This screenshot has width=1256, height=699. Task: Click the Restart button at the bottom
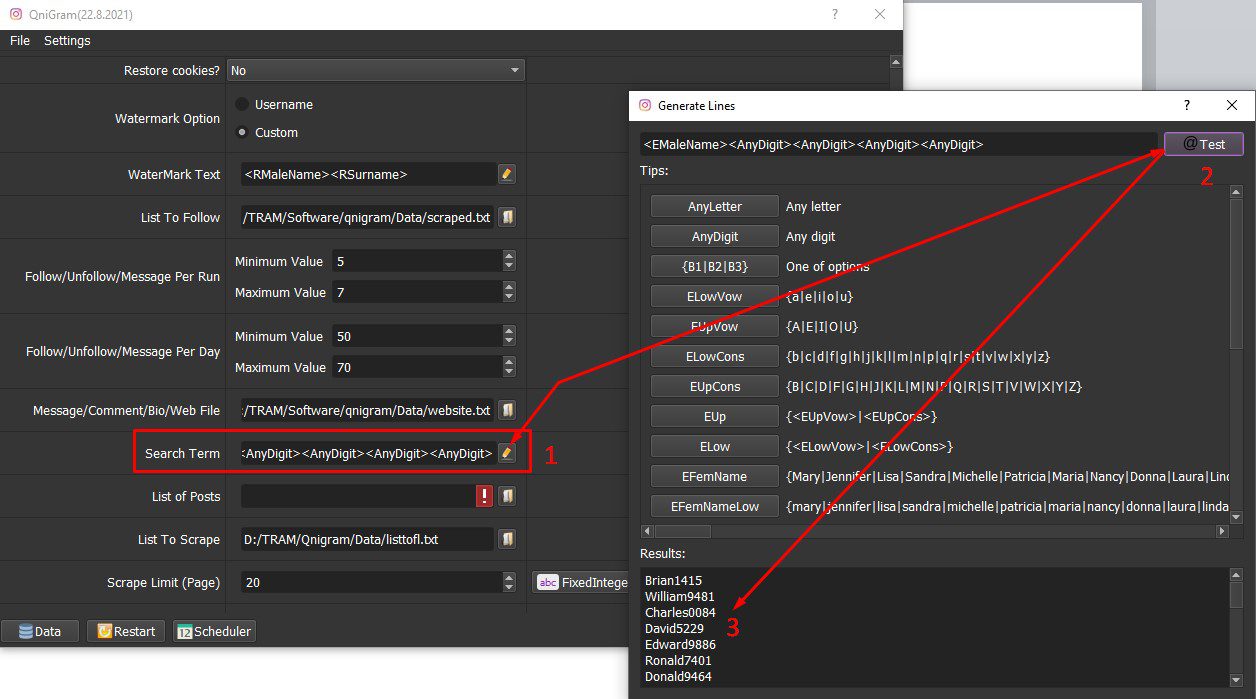(126, 631)
